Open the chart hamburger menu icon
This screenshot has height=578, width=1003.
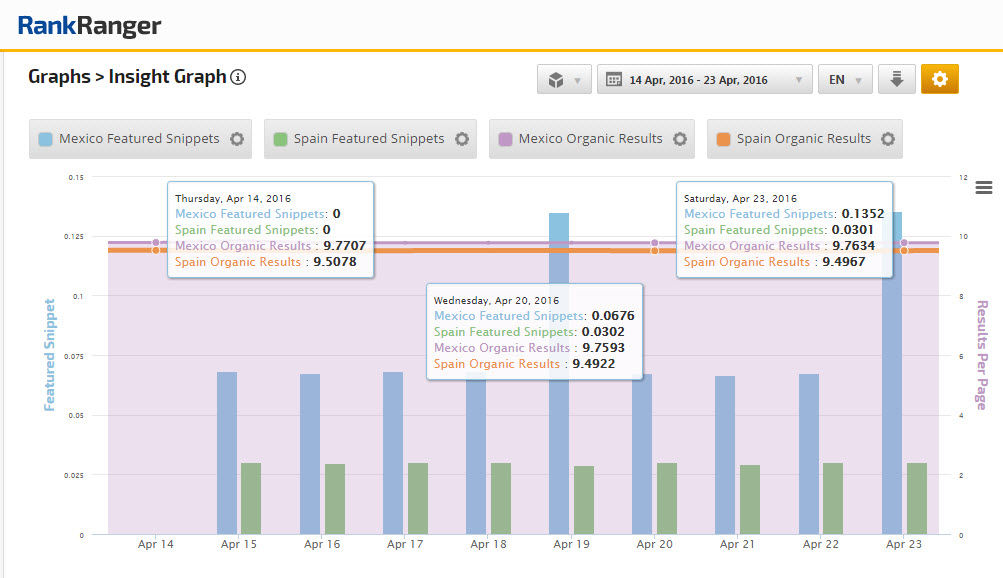point(983,188)
